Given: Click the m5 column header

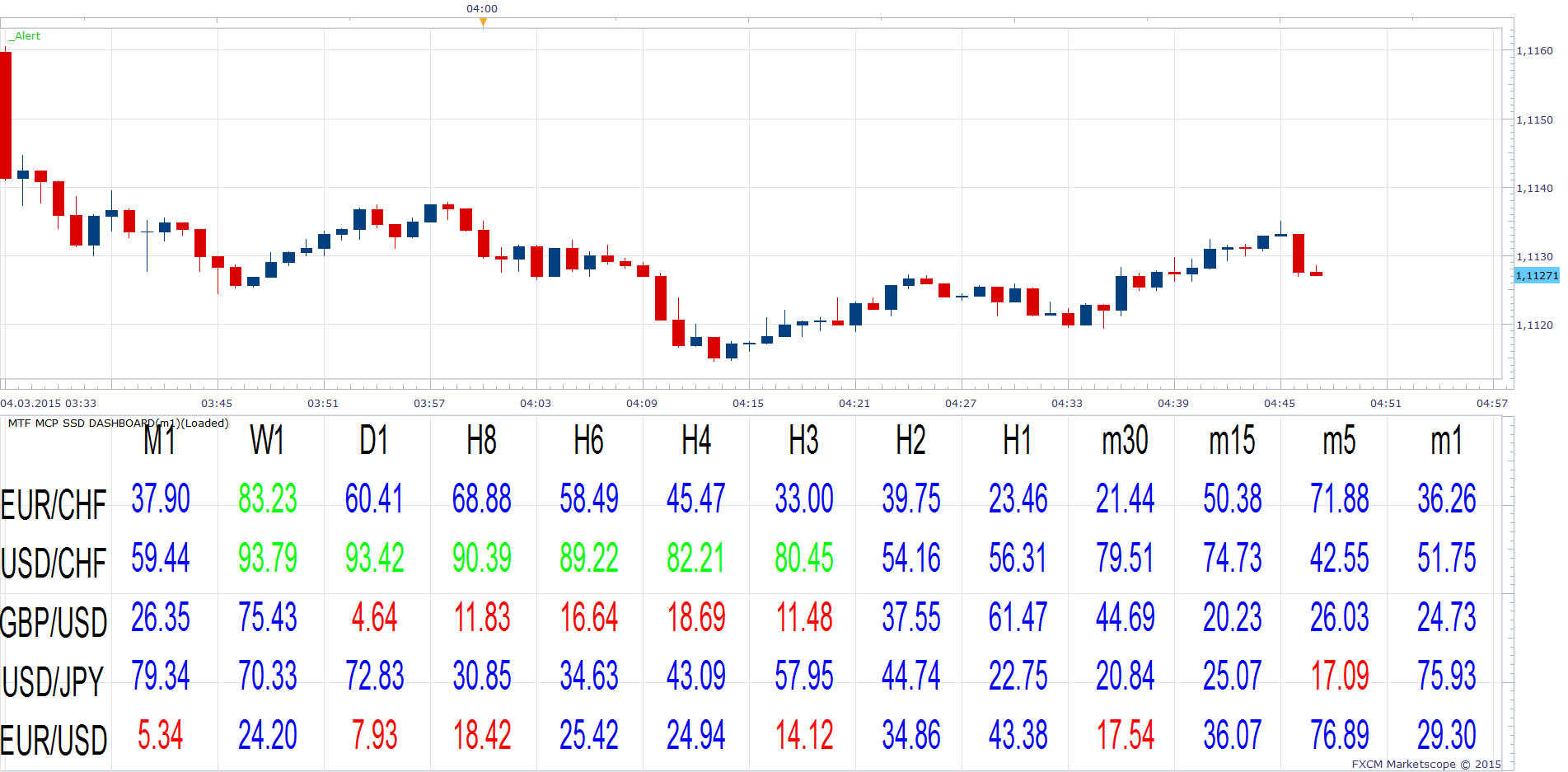Looking at the screenshot, I should (1339, 440).
